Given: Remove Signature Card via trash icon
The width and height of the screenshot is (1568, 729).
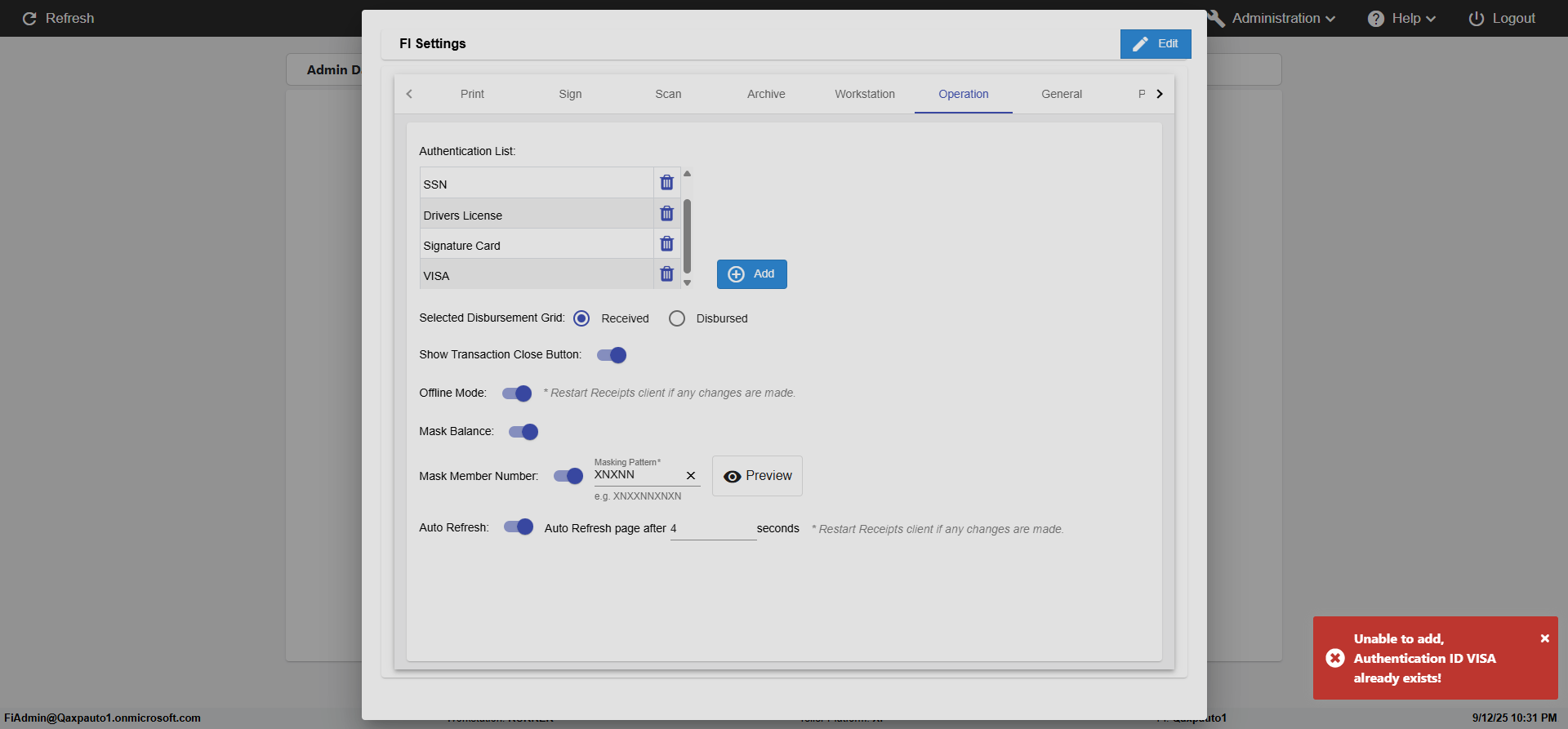Looking at the screenshot, I should coord(666,244).
